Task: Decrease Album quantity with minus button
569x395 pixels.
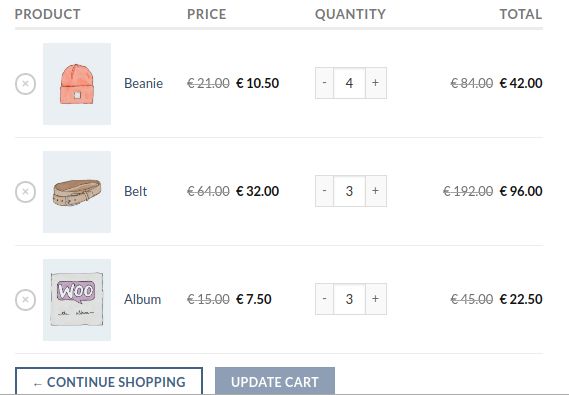Action: pyautogui.click(x=324, y=299)
